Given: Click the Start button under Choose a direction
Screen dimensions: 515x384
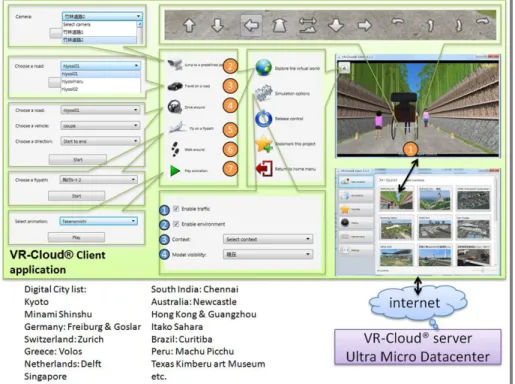Looking at the screenshot, I should click(x=78, y=160).
